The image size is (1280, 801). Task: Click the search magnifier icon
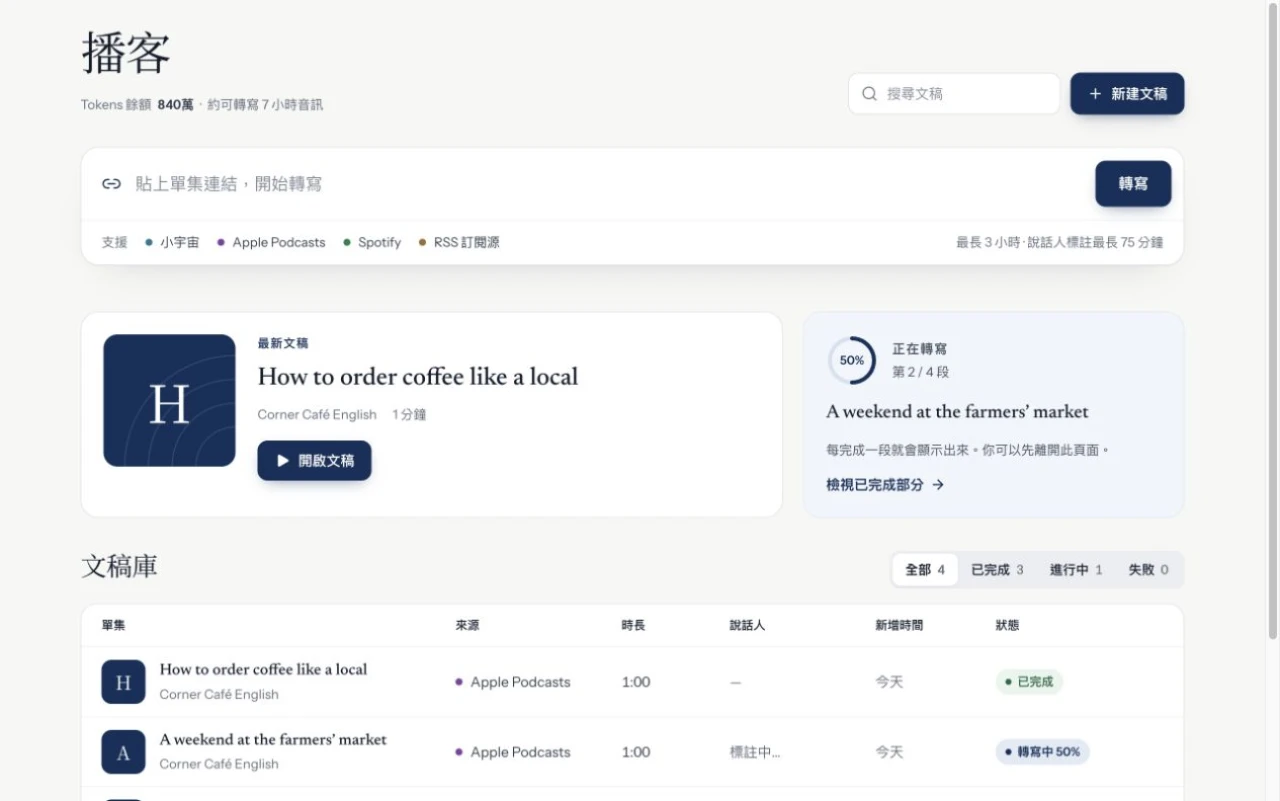pos(869,94)
